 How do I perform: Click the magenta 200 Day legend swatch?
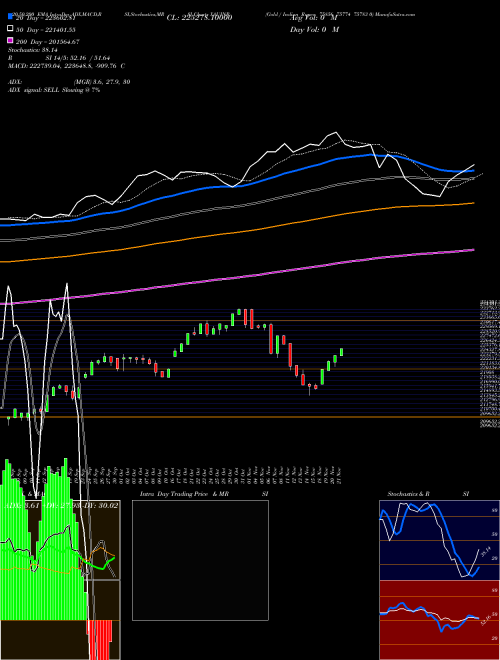click(10, 41)
